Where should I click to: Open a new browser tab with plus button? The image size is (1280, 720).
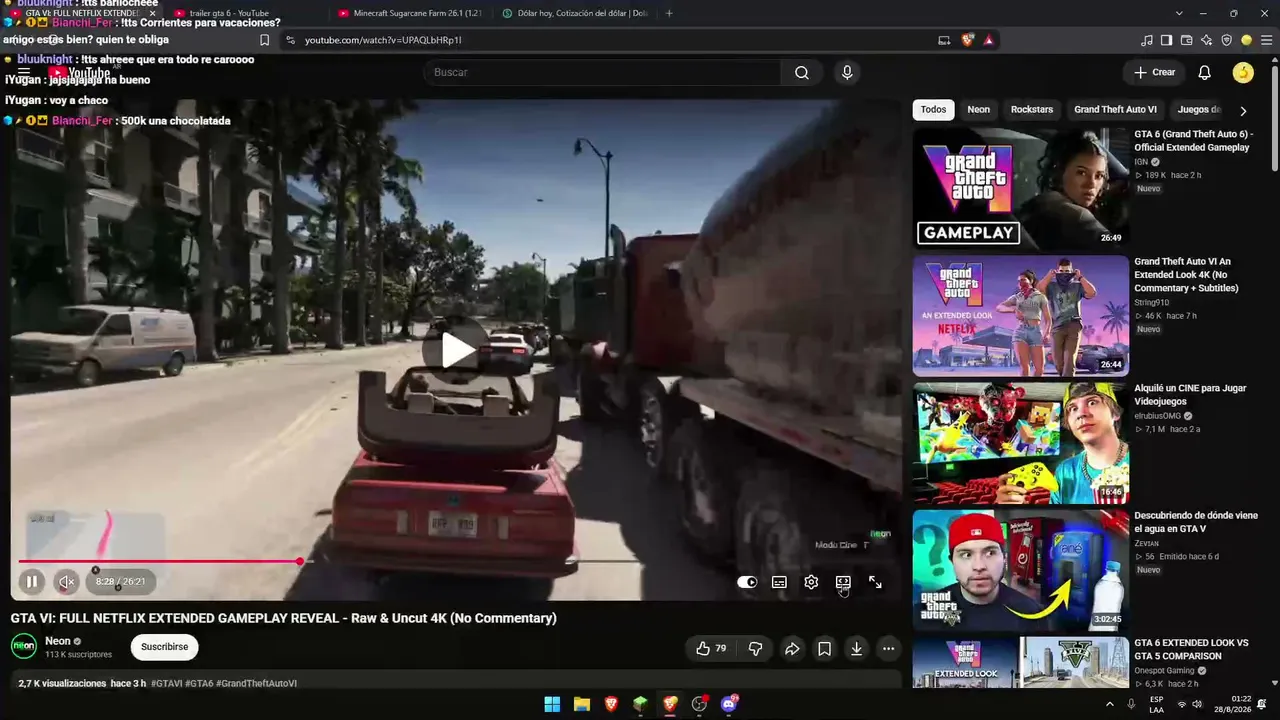[x=669, y=13]
